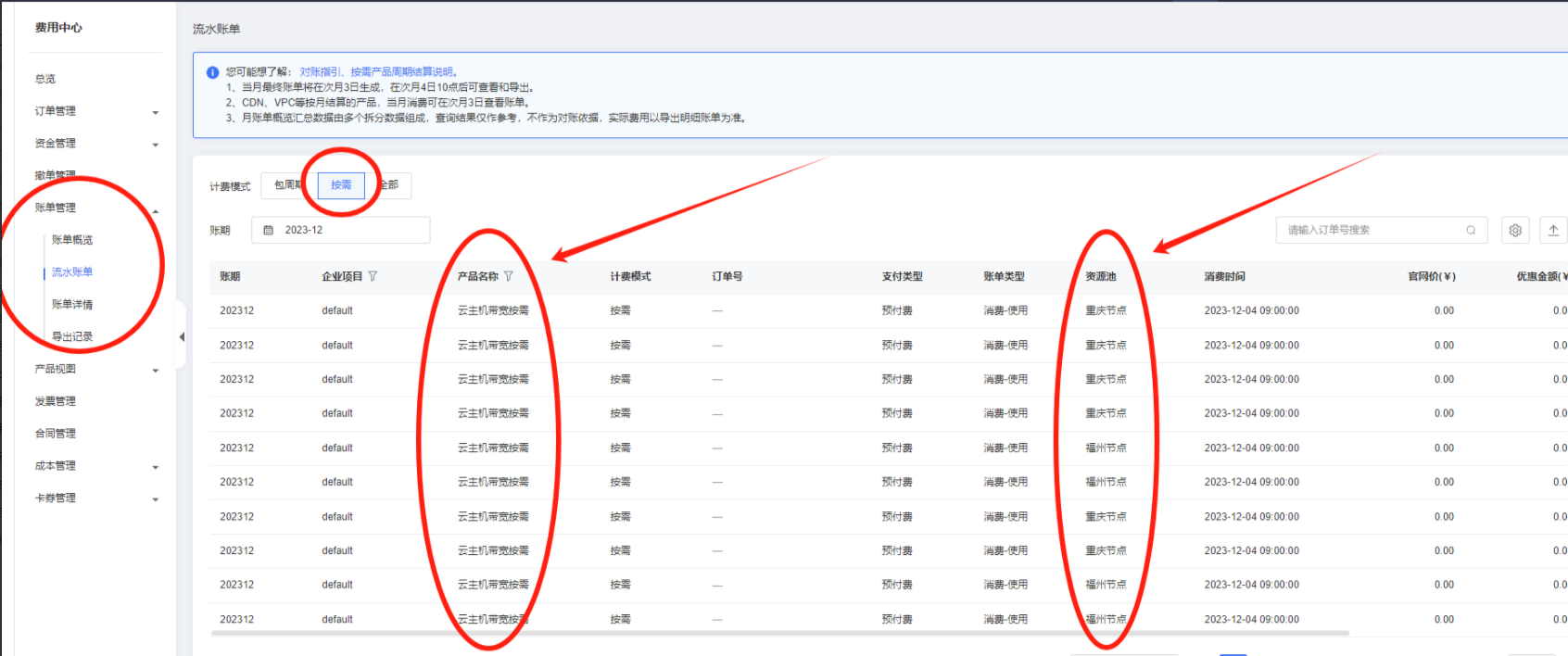
Task: Click the gear icon for column settings
Action: [x=1515, y=231]
